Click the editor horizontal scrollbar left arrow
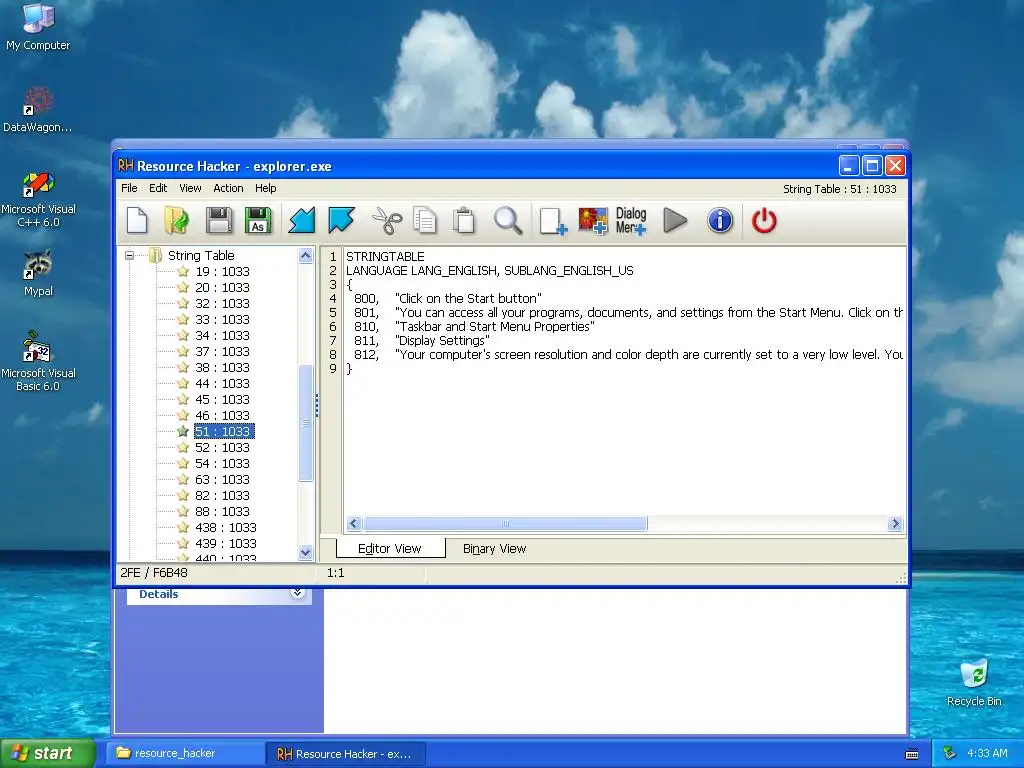1024x768 pixels. [354, 524]
